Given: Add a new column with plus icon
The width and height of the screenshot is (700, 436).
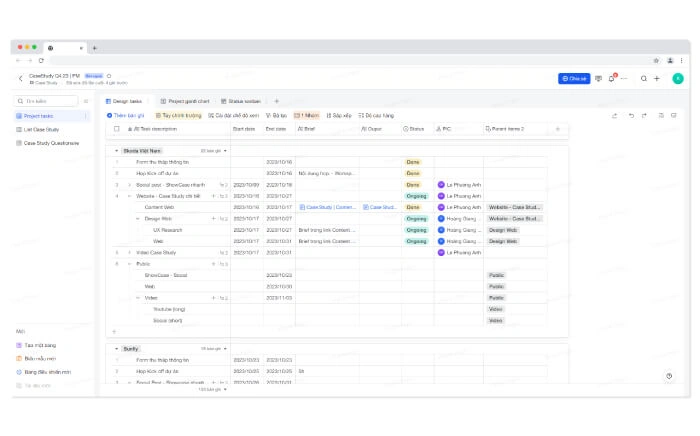Looking at the screenshot, I should click(558, 129).
